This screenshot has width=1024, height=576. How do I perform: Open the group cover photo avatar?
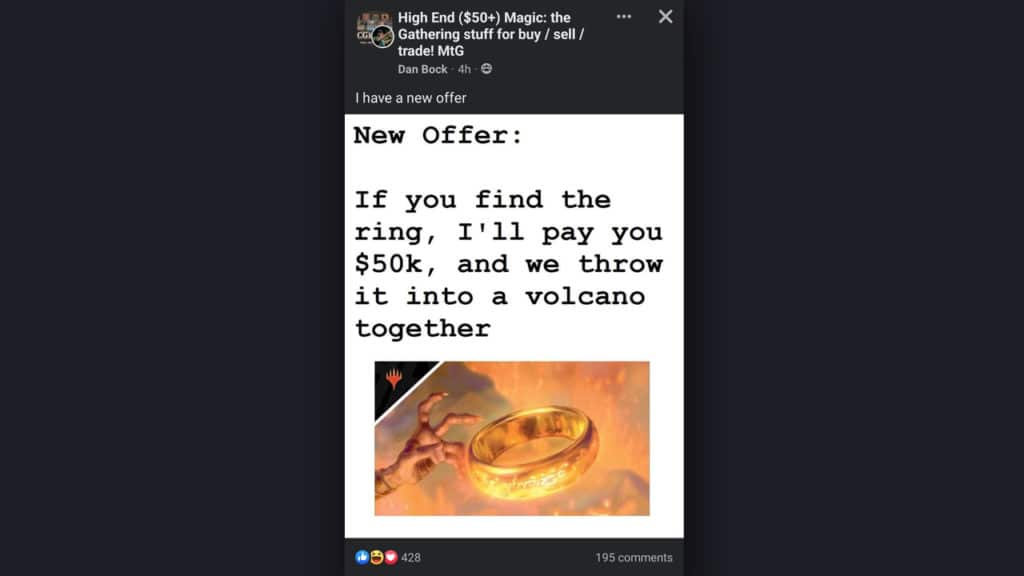(x=368, y=24)
